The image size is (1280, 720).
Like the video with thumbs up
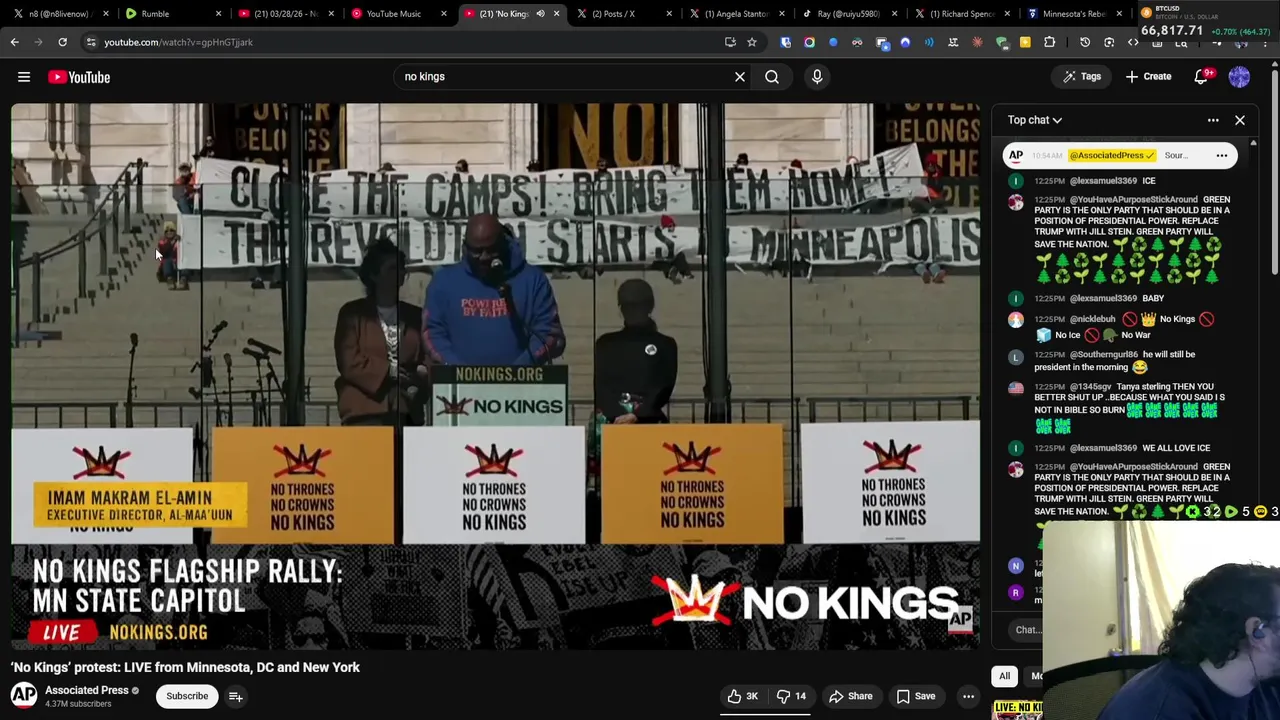click(x=743, y=696)
